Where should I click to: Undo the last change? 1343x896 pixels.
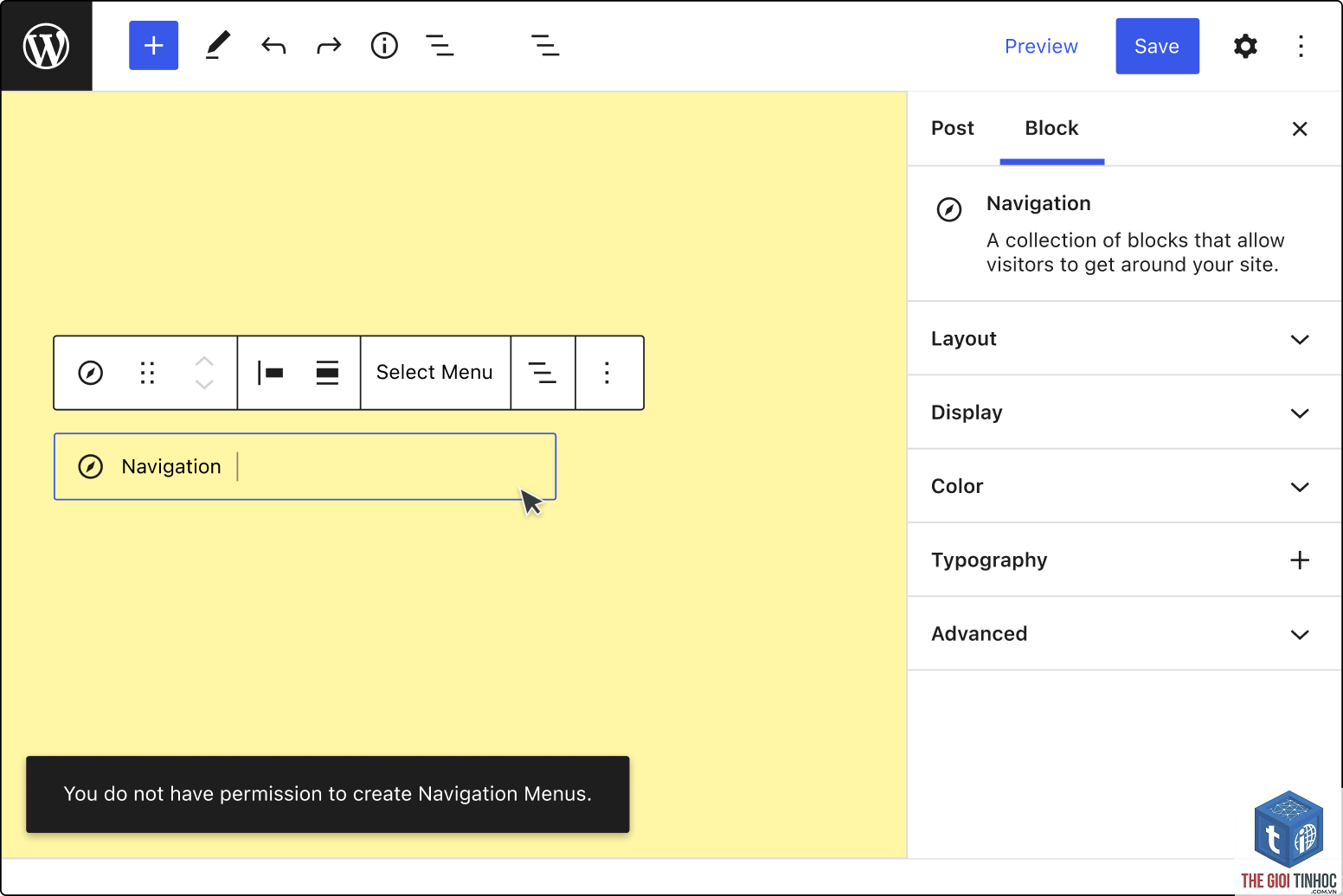273,46
